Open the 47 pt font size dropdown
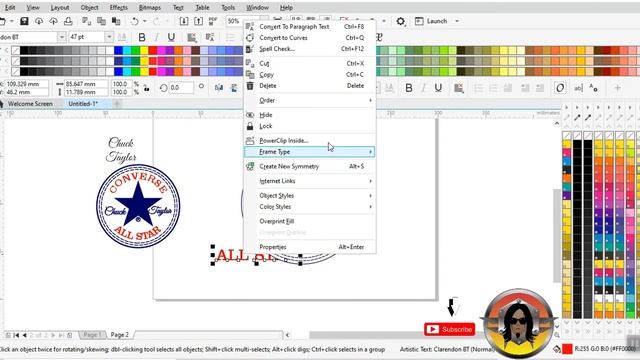640x360 pixels. 109,37
